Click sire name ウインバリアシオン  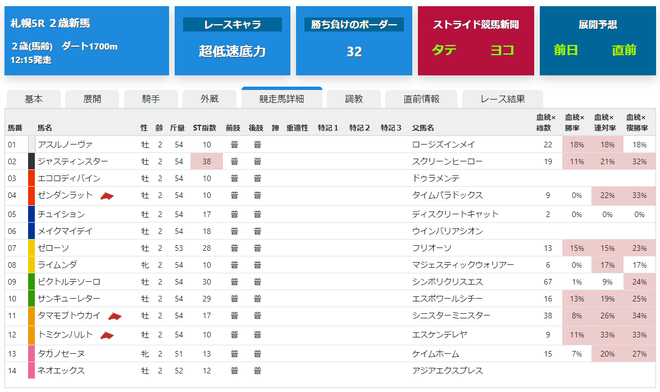pyautogui.click(x=447, y=231)
